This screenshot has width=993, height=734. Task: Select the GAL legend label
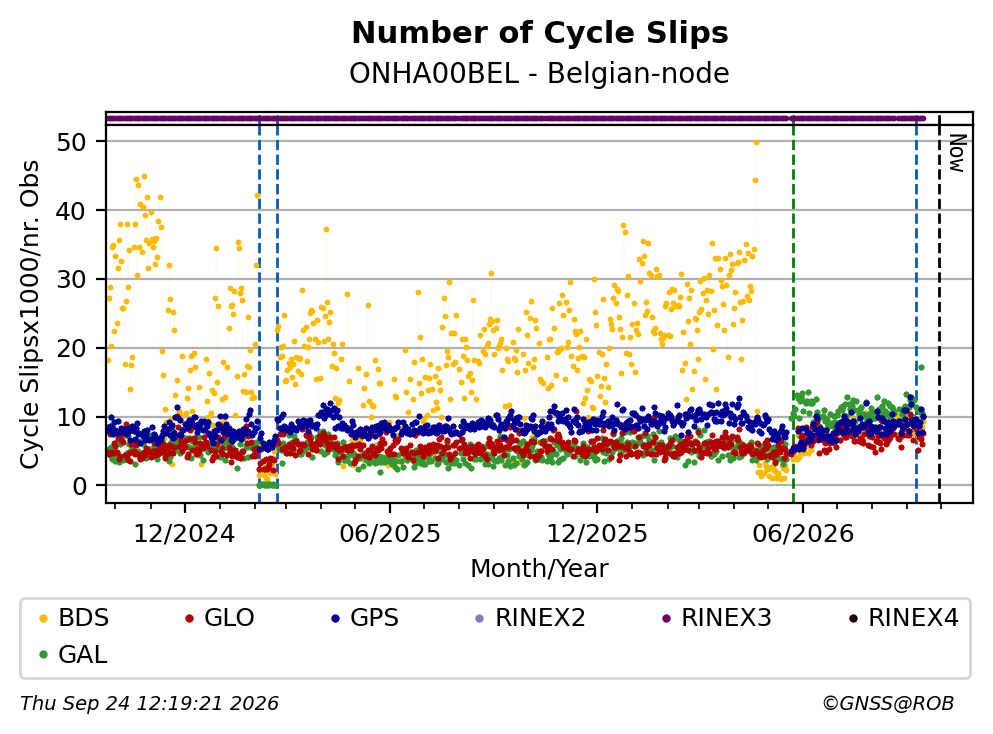83,655
